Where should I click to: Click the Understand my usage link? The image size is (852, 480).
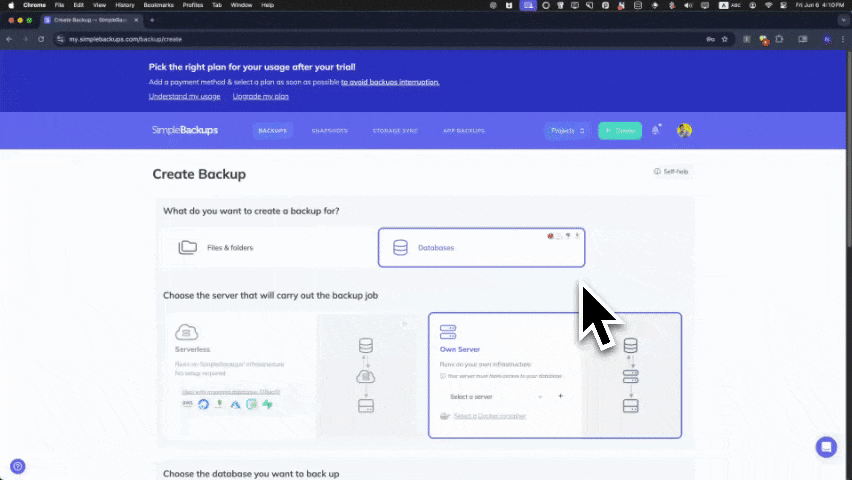[184, 96]
